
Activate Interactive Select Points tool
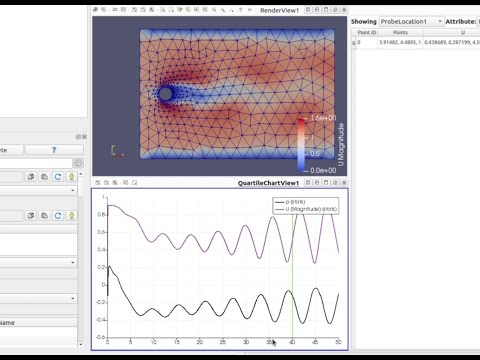click(x=231, y=10)
